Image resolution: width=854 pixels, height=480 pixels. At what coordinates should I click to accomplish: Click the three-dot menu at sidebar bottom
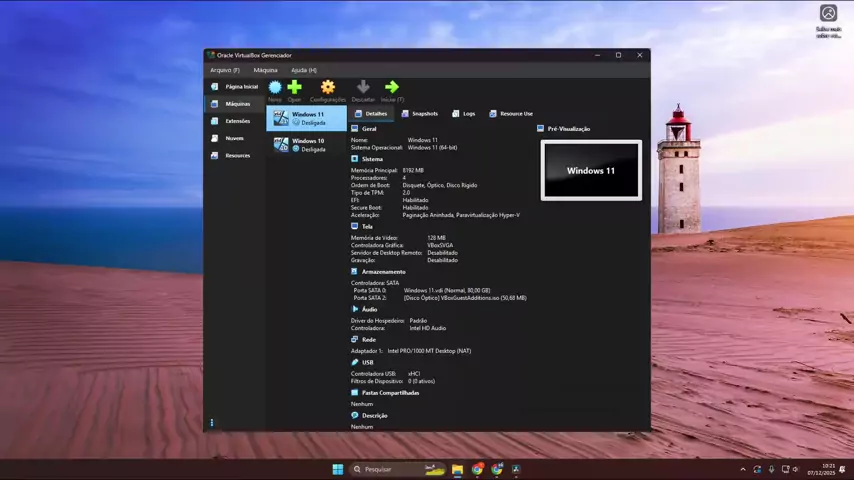212,423
